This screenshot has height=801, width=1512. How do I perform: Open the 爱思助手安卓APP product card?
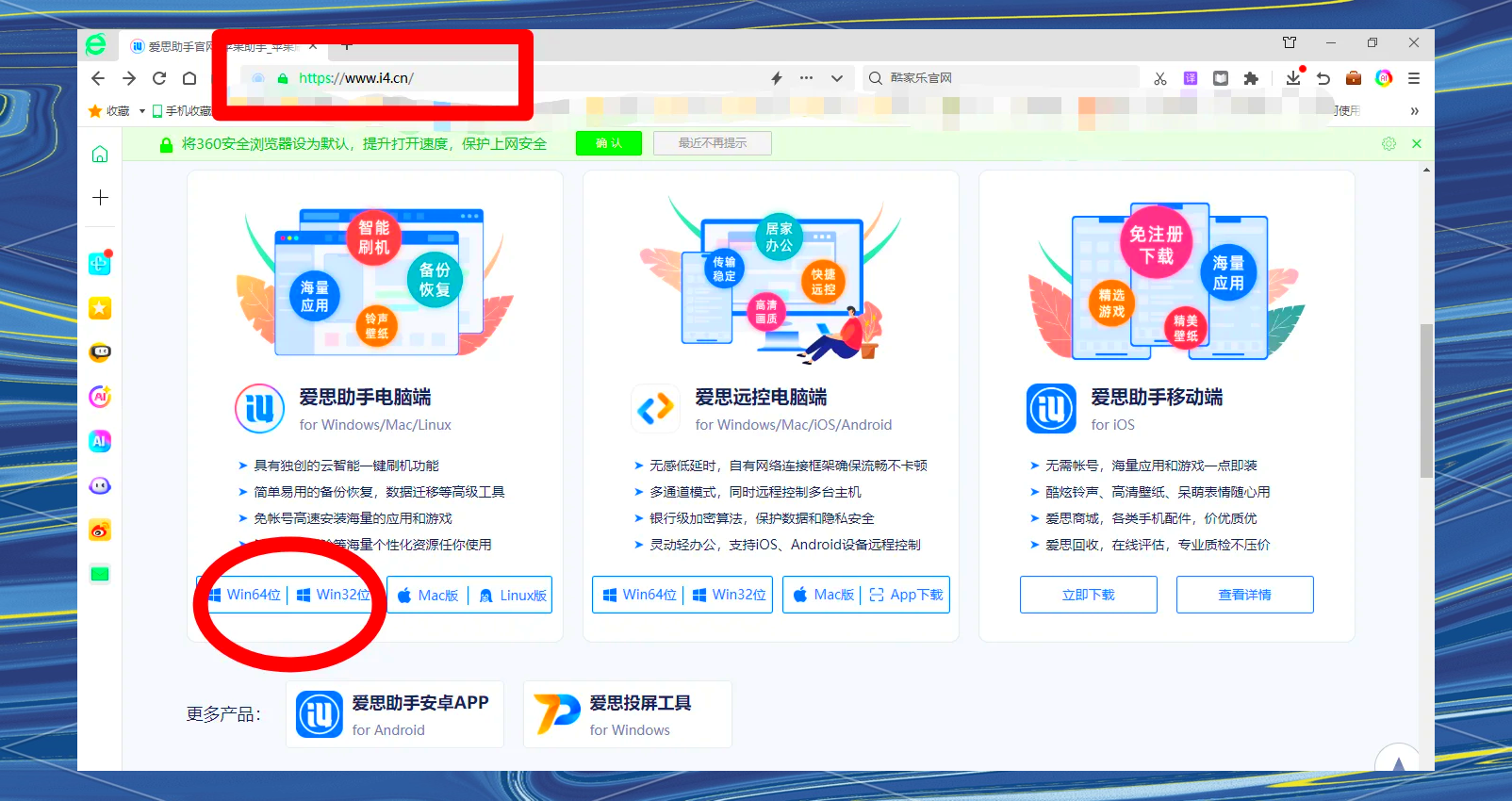395,714
